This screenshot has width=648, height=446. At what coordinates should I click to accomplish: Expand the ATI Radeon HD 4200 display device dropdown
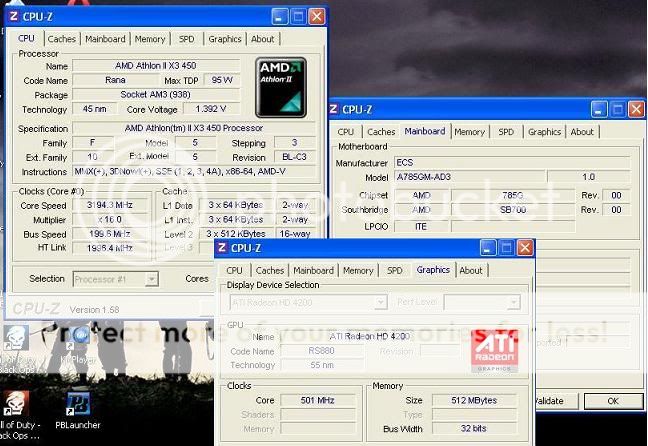(381, 303)
